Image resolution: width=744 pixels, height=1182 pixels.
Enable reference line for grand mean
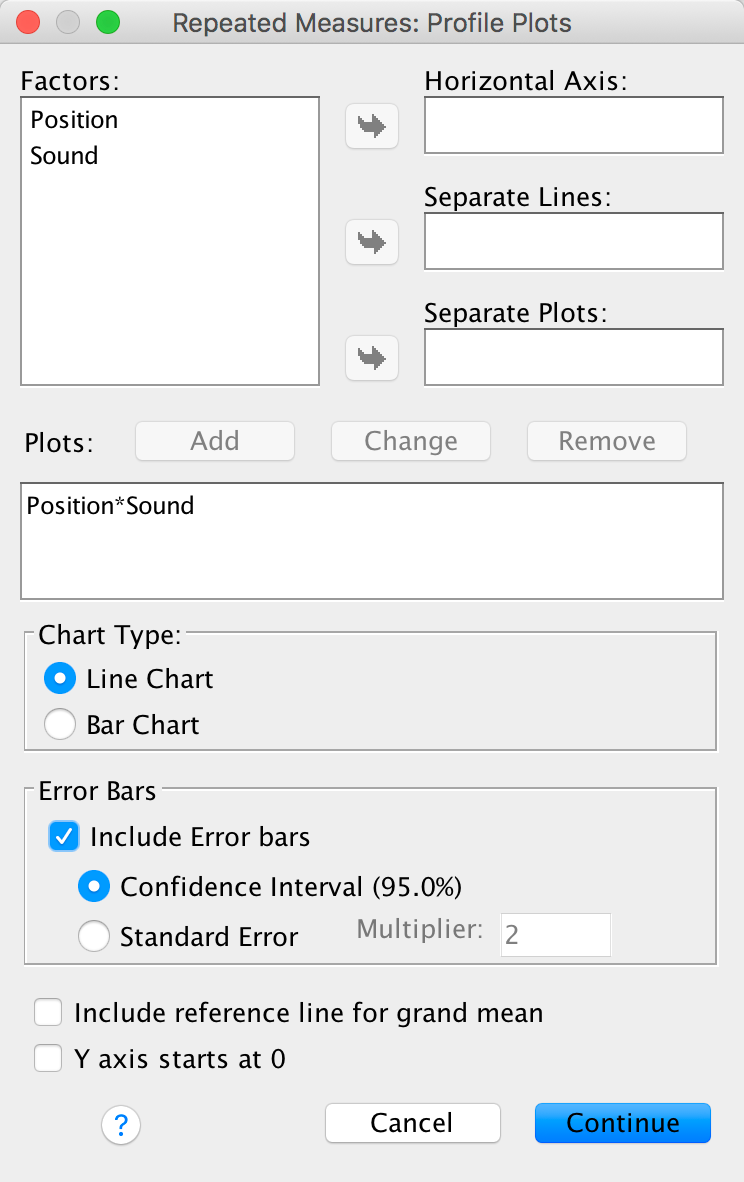[49, 1013]
